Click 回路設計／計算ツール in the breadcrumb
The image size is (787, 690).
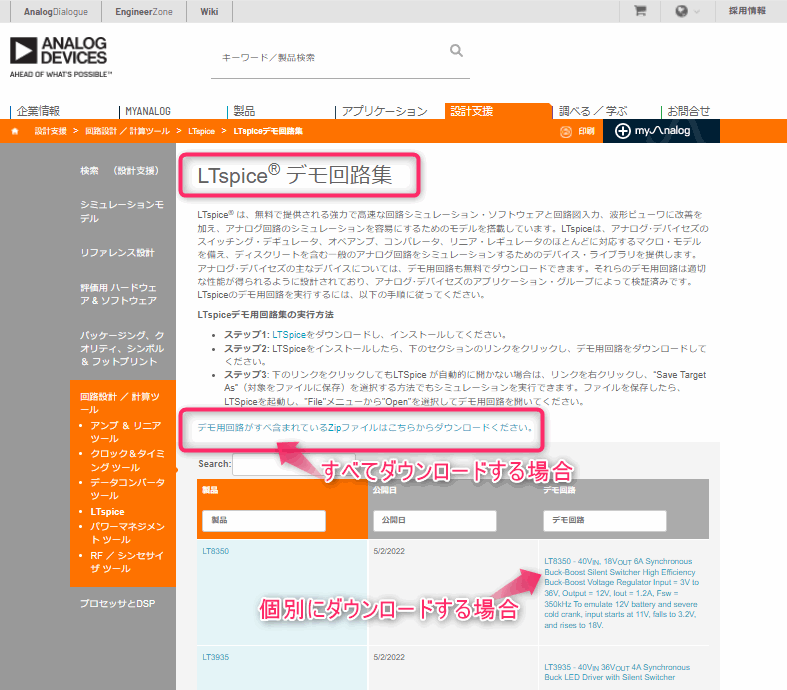pos(127,131)
